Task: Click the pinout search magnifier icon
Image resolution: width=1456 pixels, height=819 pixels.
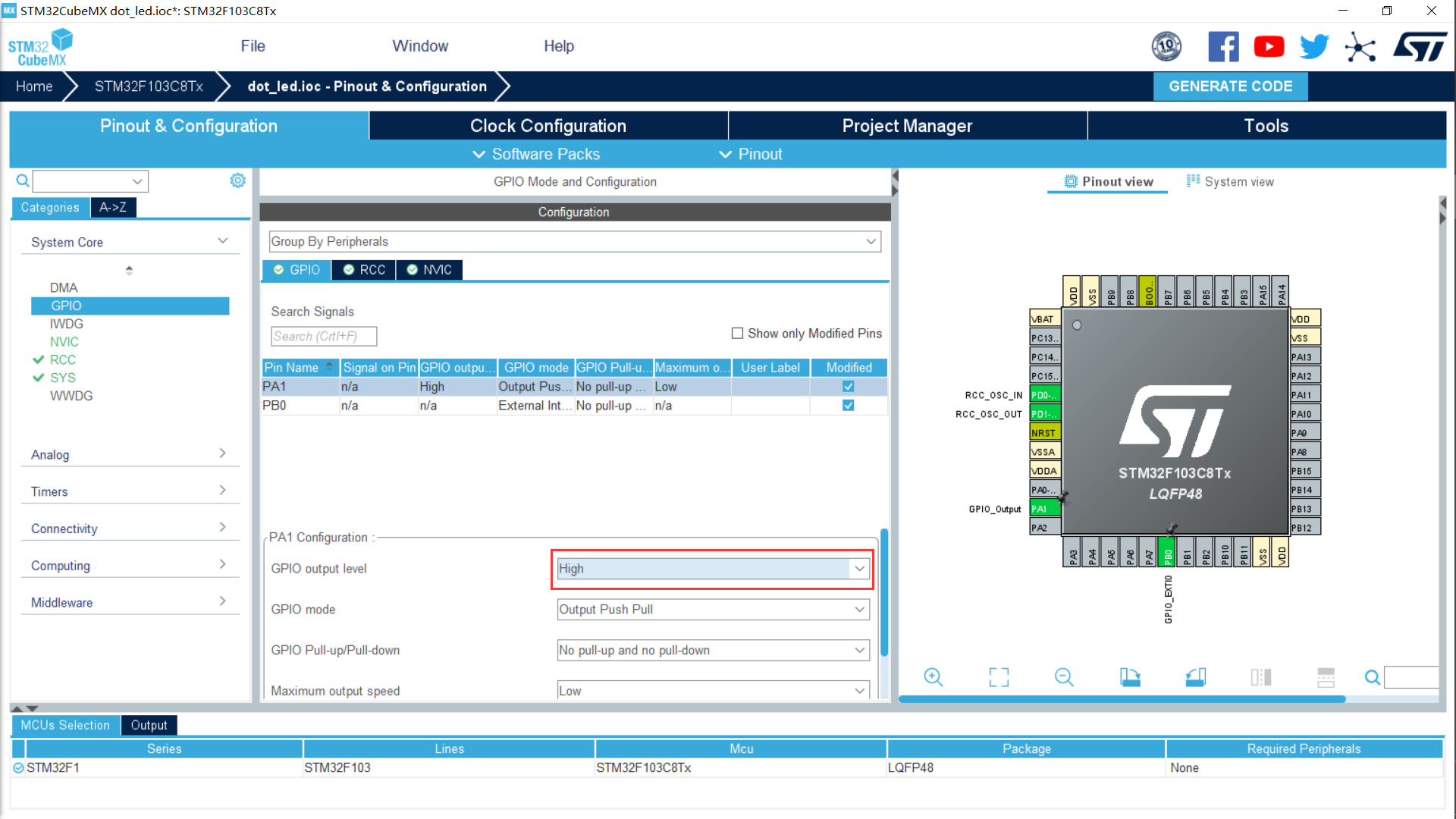Action: click(1372, 677)
